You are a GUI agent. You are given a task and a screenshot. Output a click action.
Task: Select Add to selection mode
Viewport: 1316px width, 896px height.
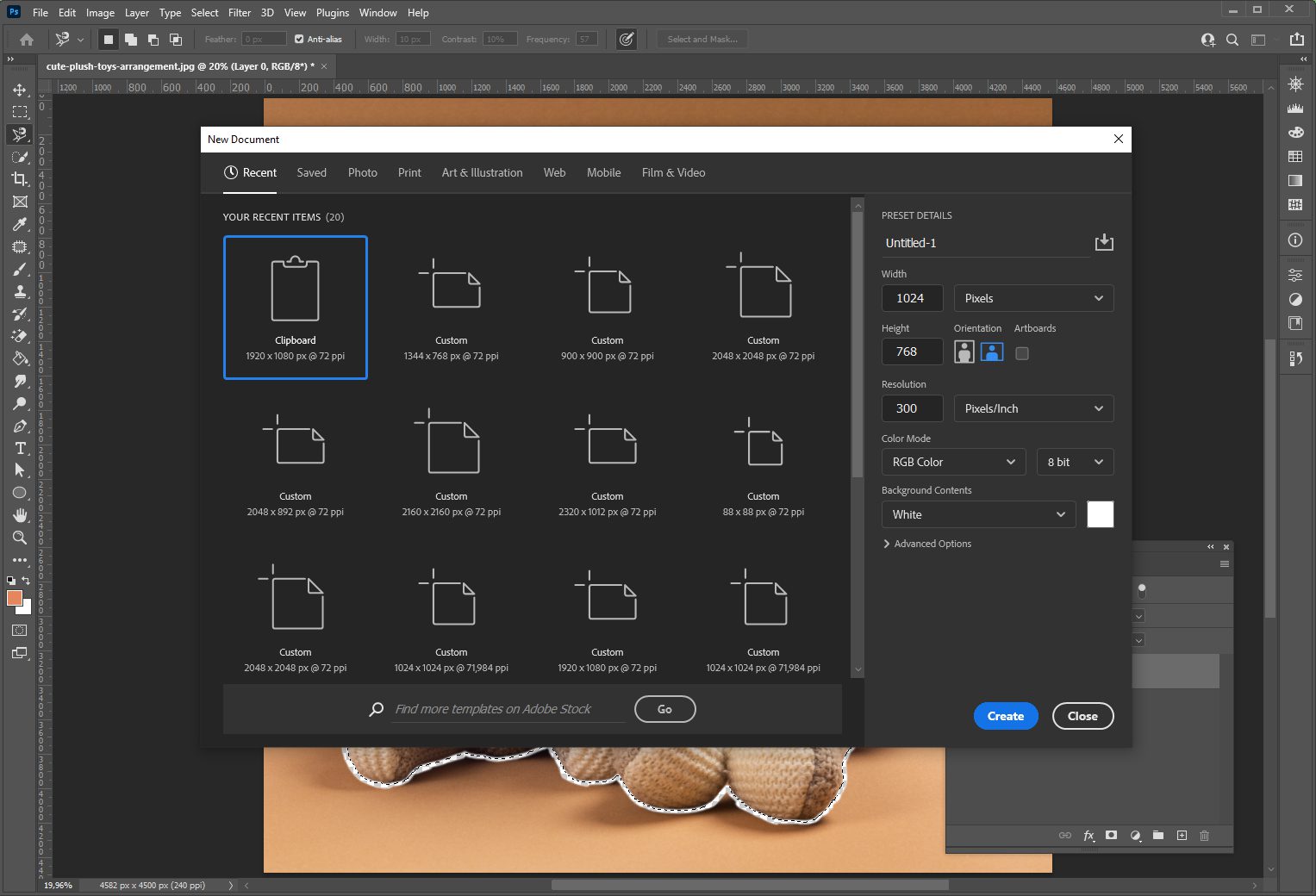pyautogui.click(x=131, y=39)
